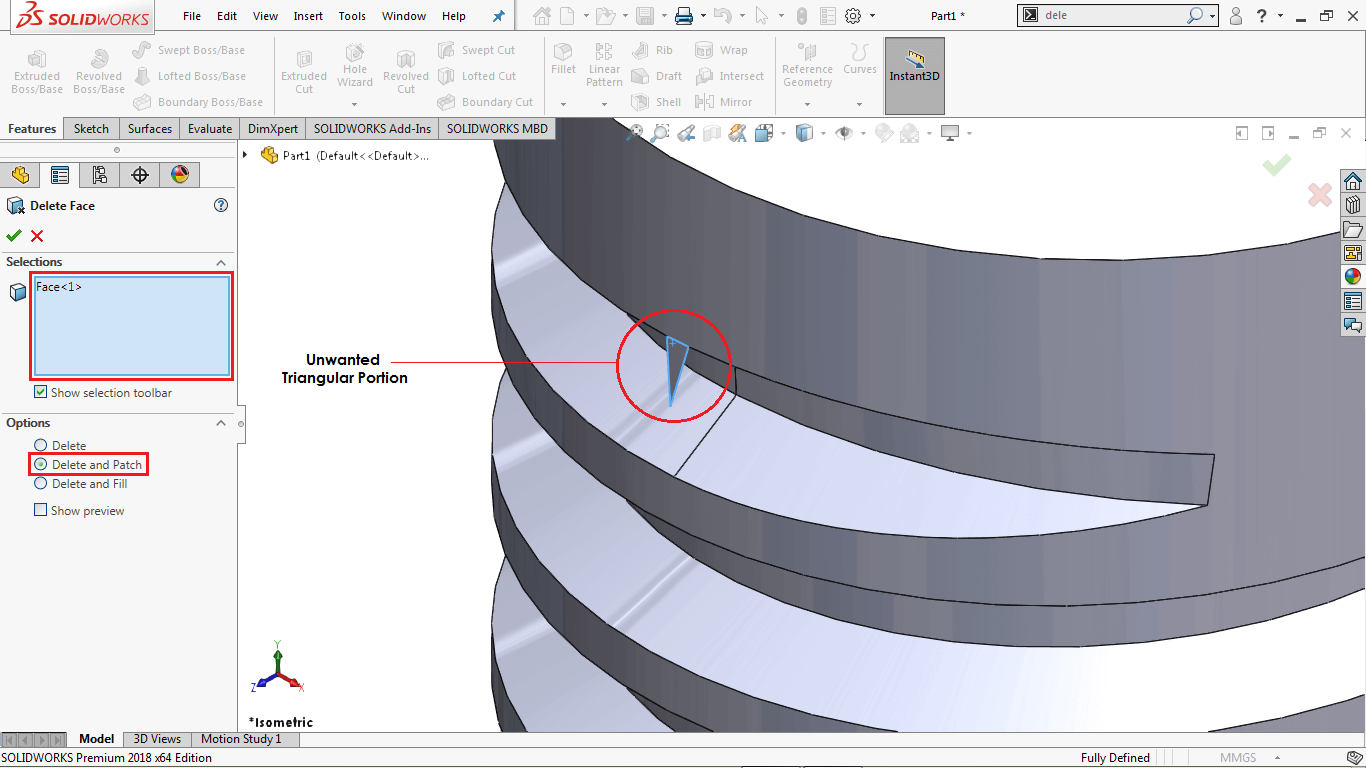Confirm with the corner green checkmark
This screenshot has width=1366, height=768.
pos(1276,165)
